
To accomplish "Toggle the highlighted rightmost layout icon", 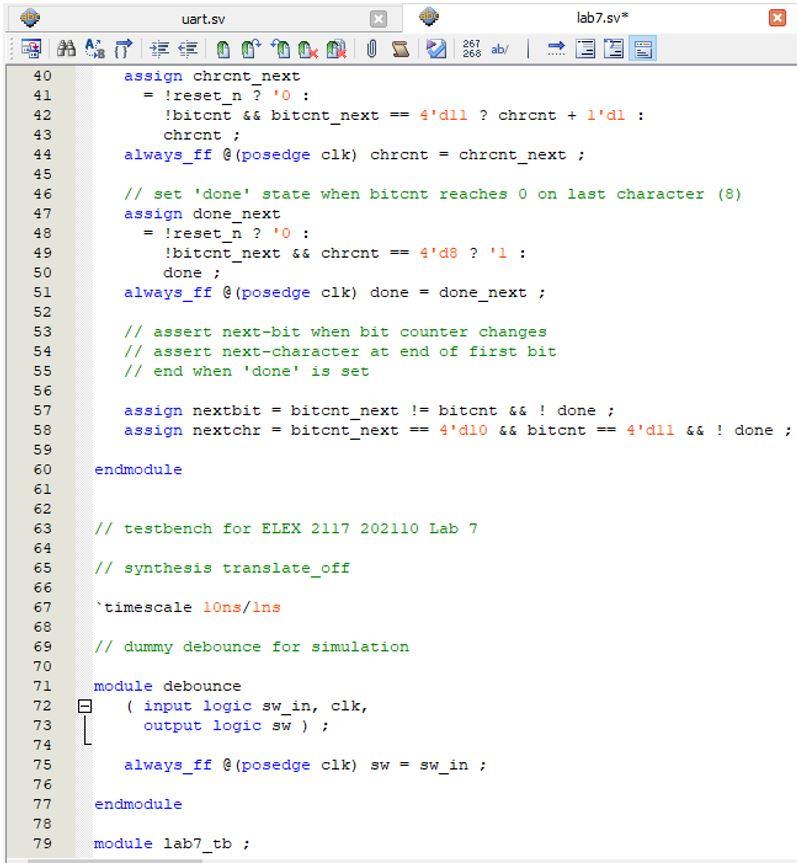I will tap(643, 49).
